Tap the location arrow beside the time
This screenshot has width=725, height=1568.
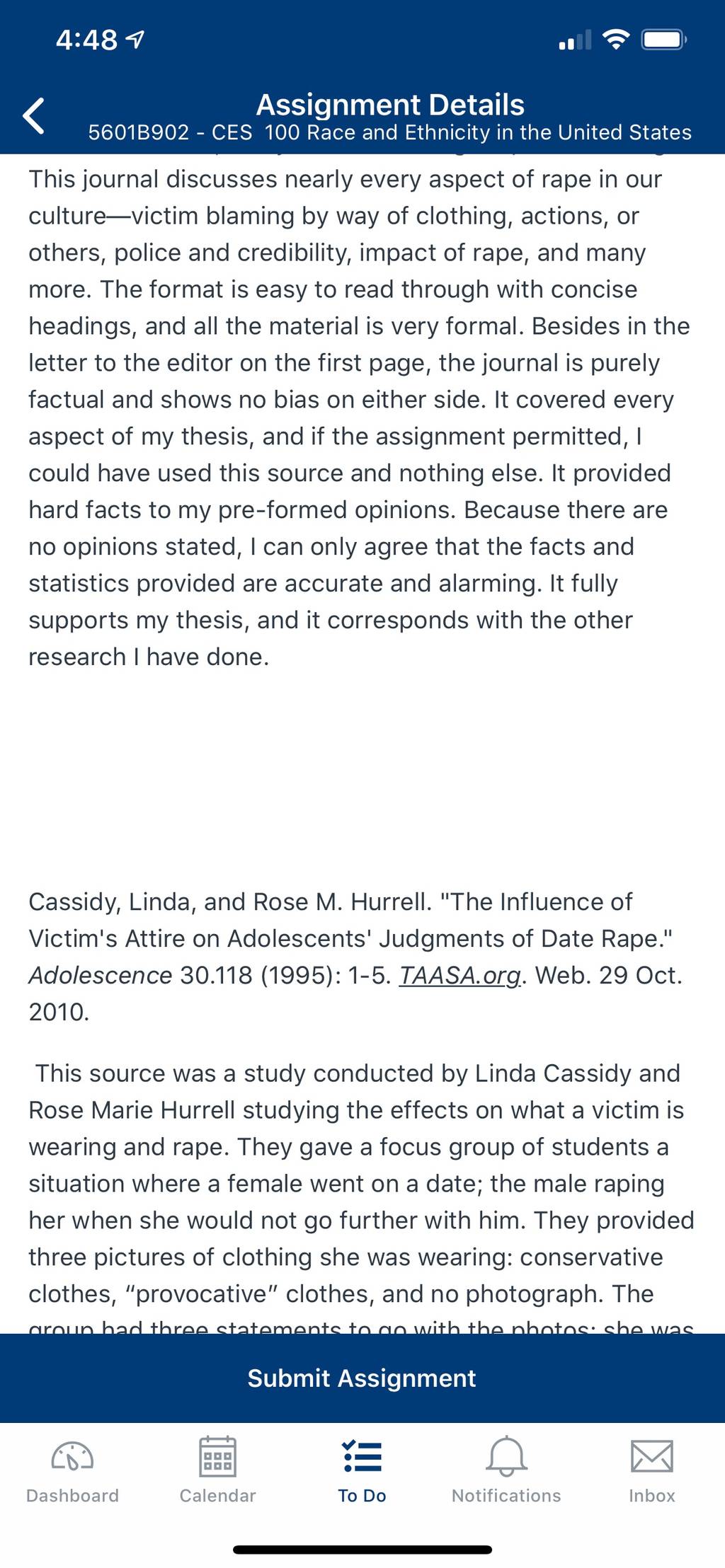135,40
